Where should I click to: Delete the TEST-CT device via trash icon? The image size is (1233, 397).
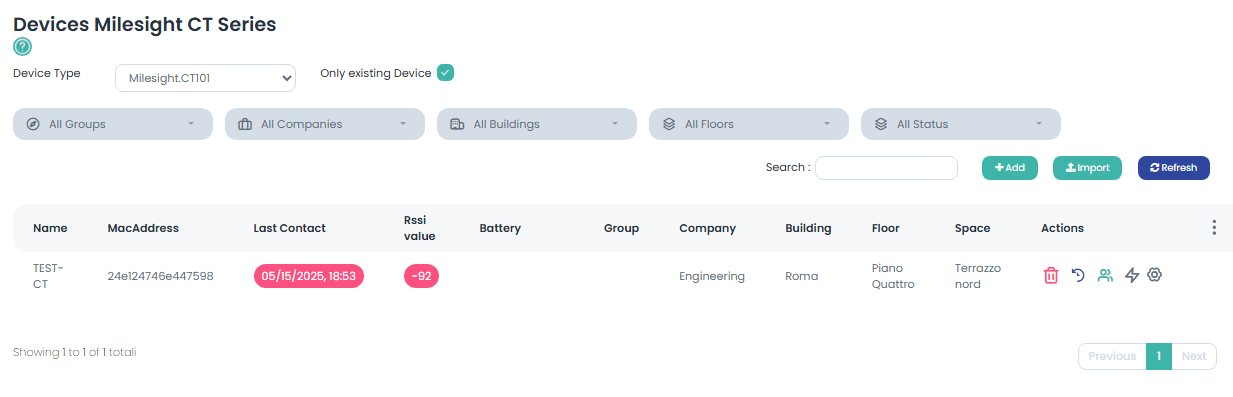click(1051, 276)
